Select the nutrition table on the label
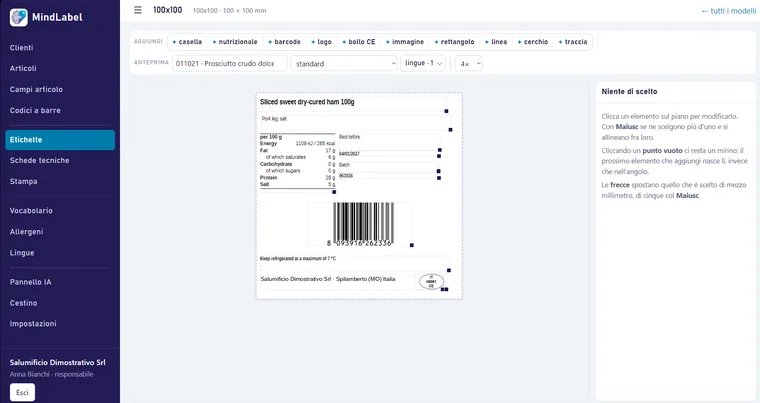760x403 pixels. coord(297,161)
